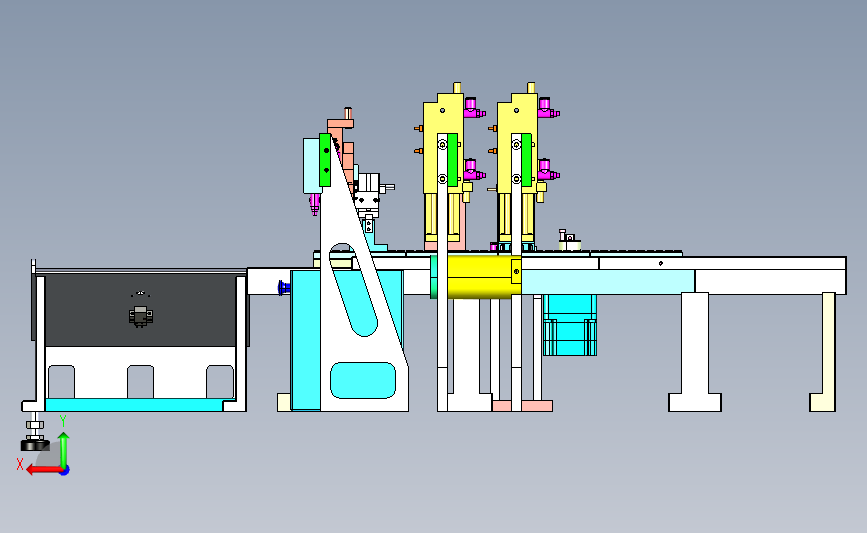Select the cyan base strip of the left bin
The image size is (867, 533).
(134, 405)
